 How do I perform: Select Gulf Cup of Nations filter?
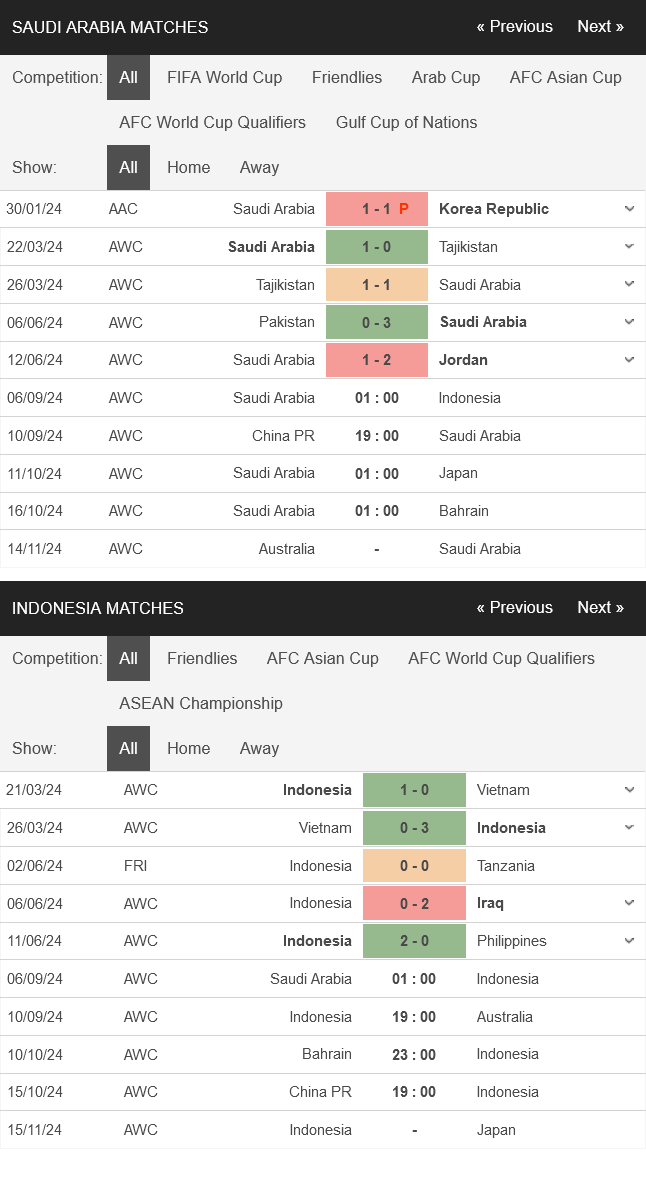pyautogui.click(x=406, y=122)
